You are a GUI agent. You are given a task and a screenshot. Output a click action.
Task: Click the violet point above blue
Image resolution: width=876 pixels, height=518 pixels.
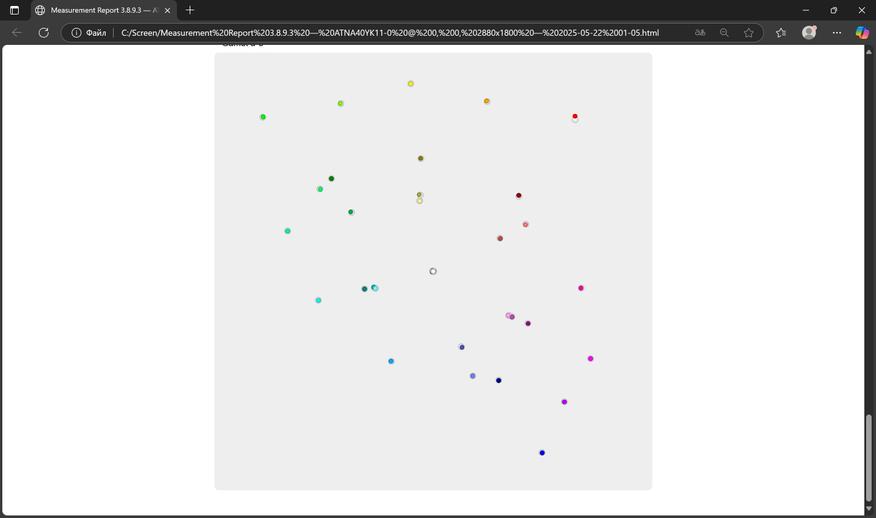(564, 402)
